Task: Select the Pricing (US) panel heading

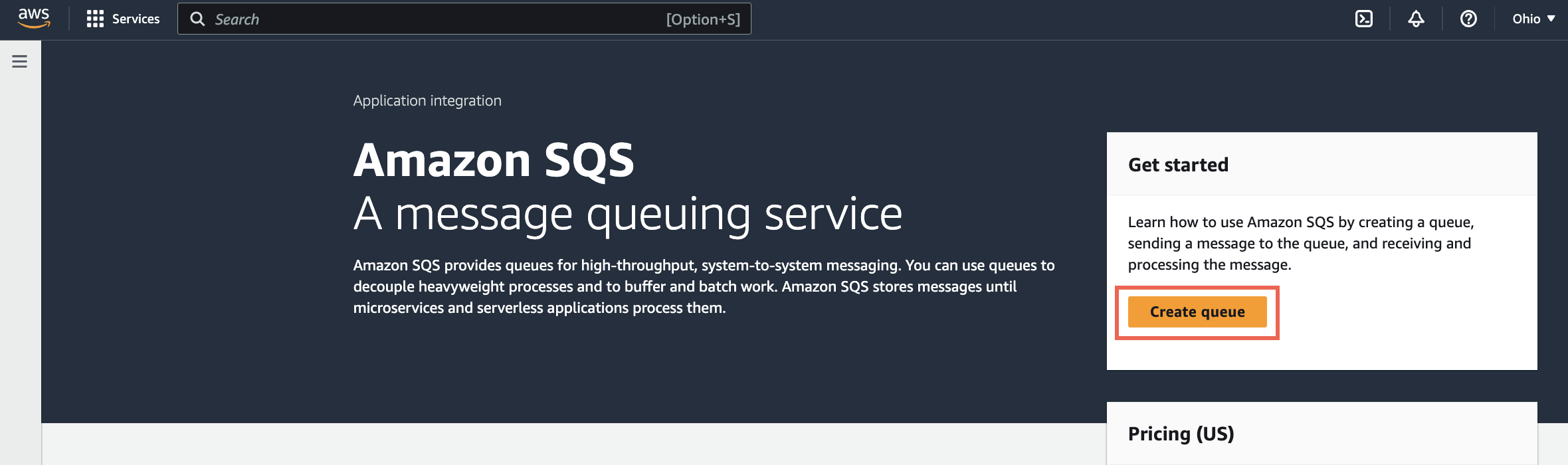Action: [1181, 434]
